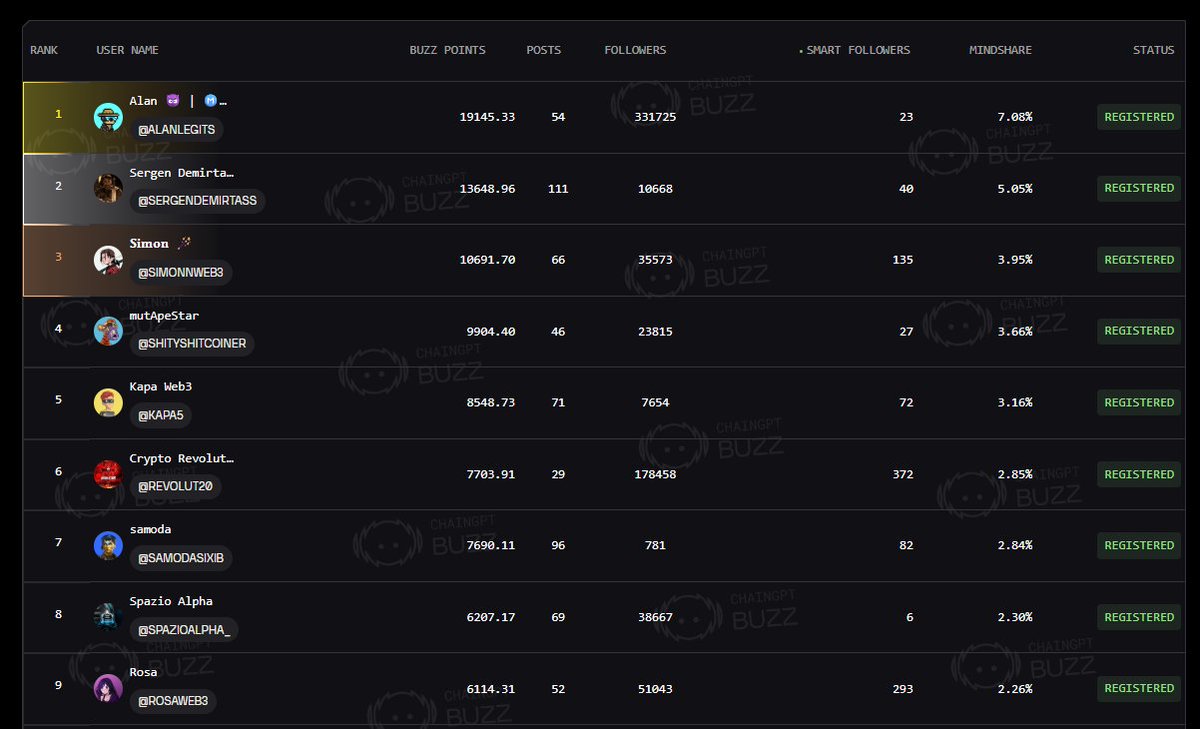Click the buzz points value 19145.33

click(x=488, y=117)
